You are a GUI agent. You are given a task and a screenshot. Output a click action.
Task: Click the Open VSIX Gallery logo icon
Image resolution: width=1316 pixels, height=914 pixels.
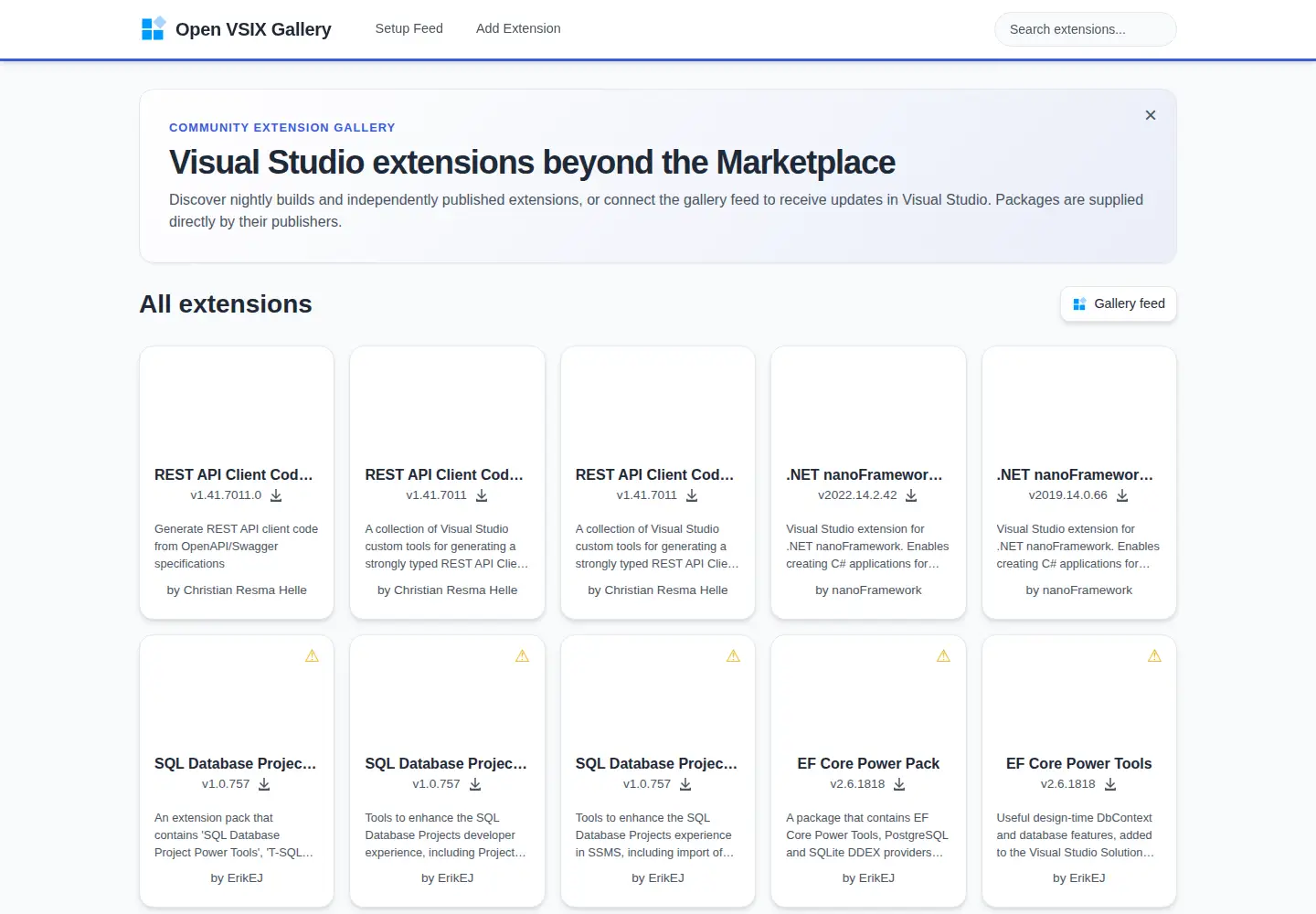point(154,28)
